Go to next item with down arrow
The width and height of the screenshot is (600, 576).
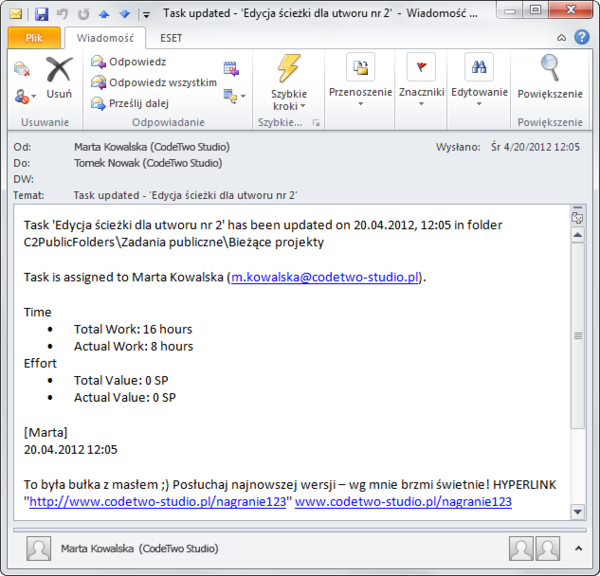point(125,14)
